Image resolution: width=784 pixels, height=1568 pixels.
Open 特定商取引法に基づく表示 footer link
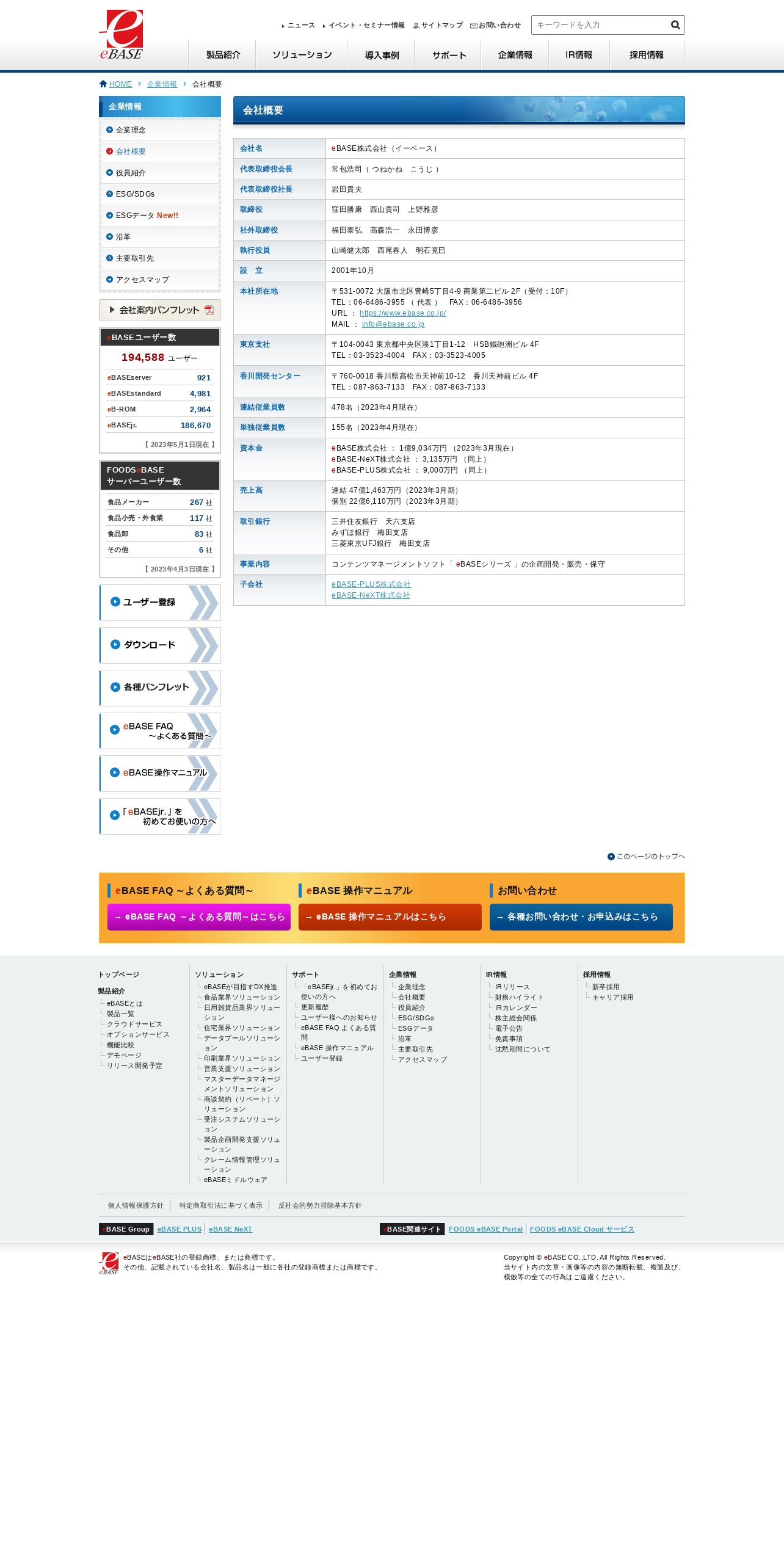tap(221, 1205)
